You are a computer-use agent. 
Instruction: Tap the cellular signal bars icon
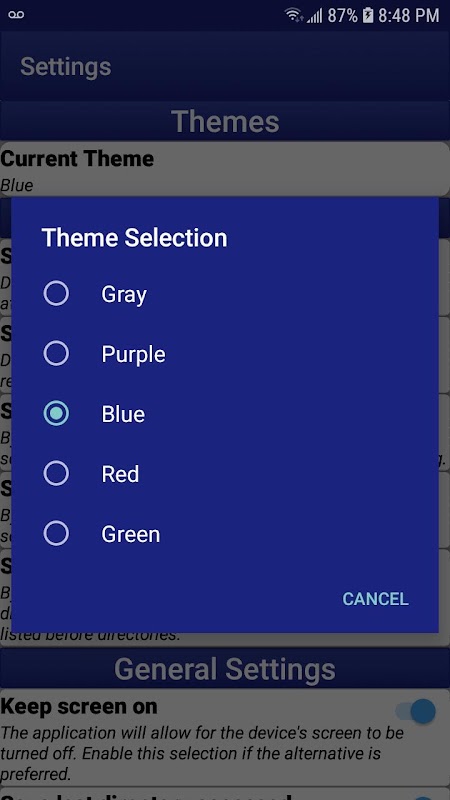315,16
